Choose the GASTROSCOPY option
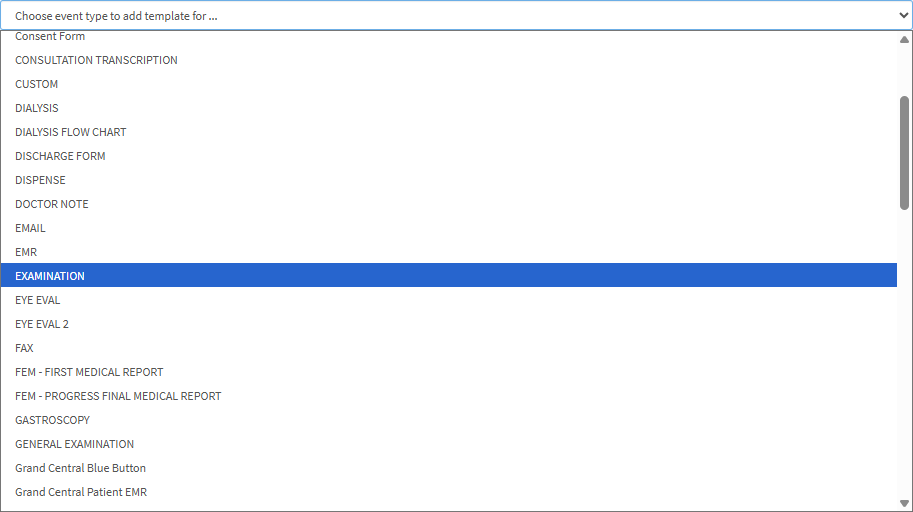The width and height of the screenshot is (913, 512). [52, 420]
